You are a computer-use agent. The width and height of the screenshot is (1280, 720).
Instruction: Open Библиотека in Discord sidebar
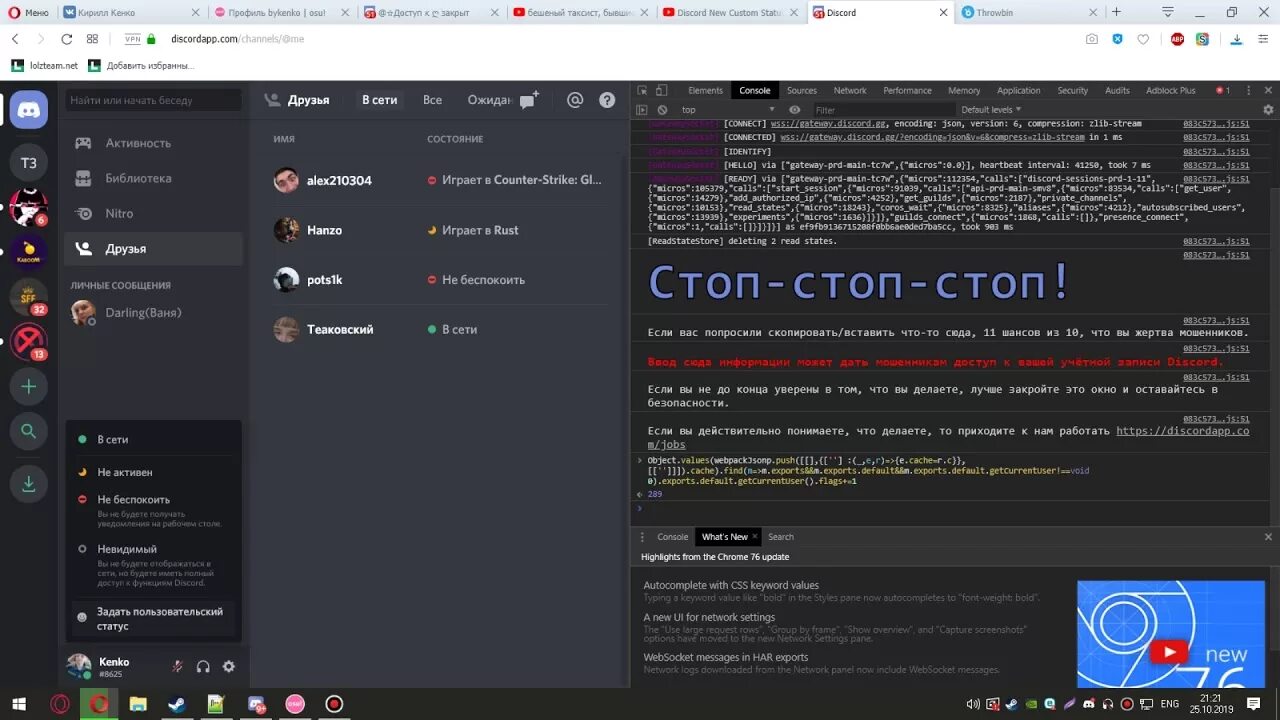coord(153,178)
